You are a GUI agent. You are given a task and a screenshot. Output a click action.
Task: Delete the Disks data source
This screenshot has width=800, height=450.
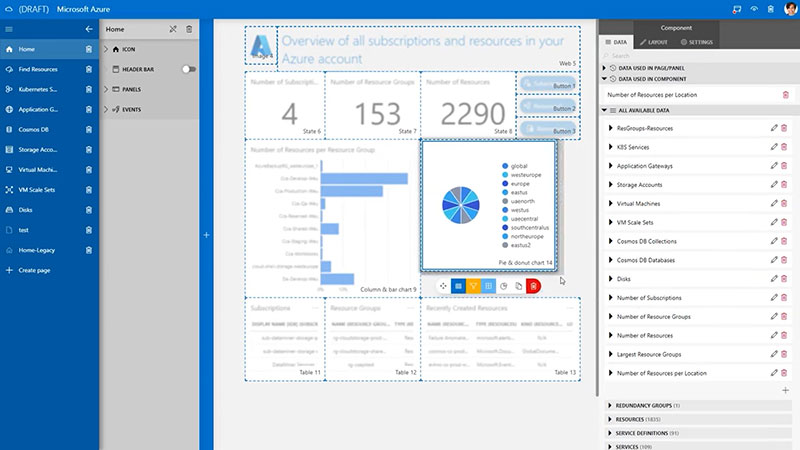784,279
